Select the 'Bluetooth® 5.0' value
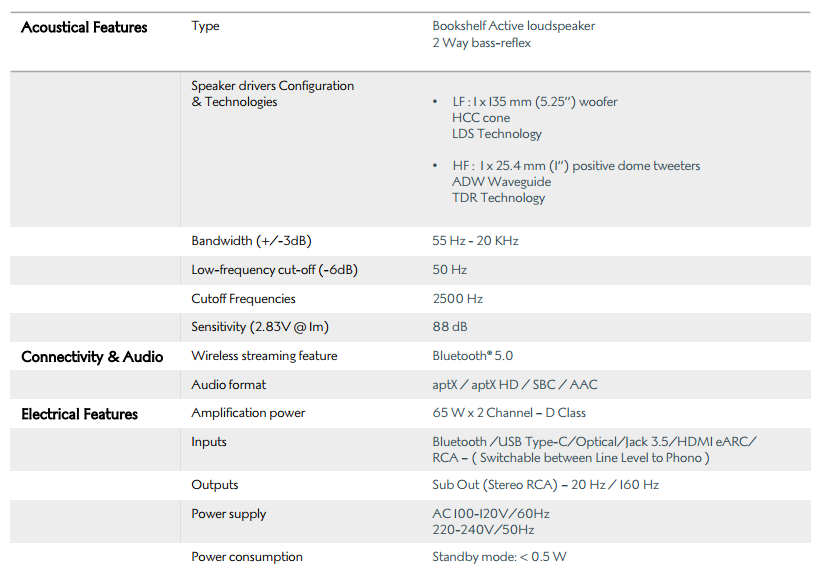Image resolution: width=824 pixels, height=571 pixels. (472, 356)
